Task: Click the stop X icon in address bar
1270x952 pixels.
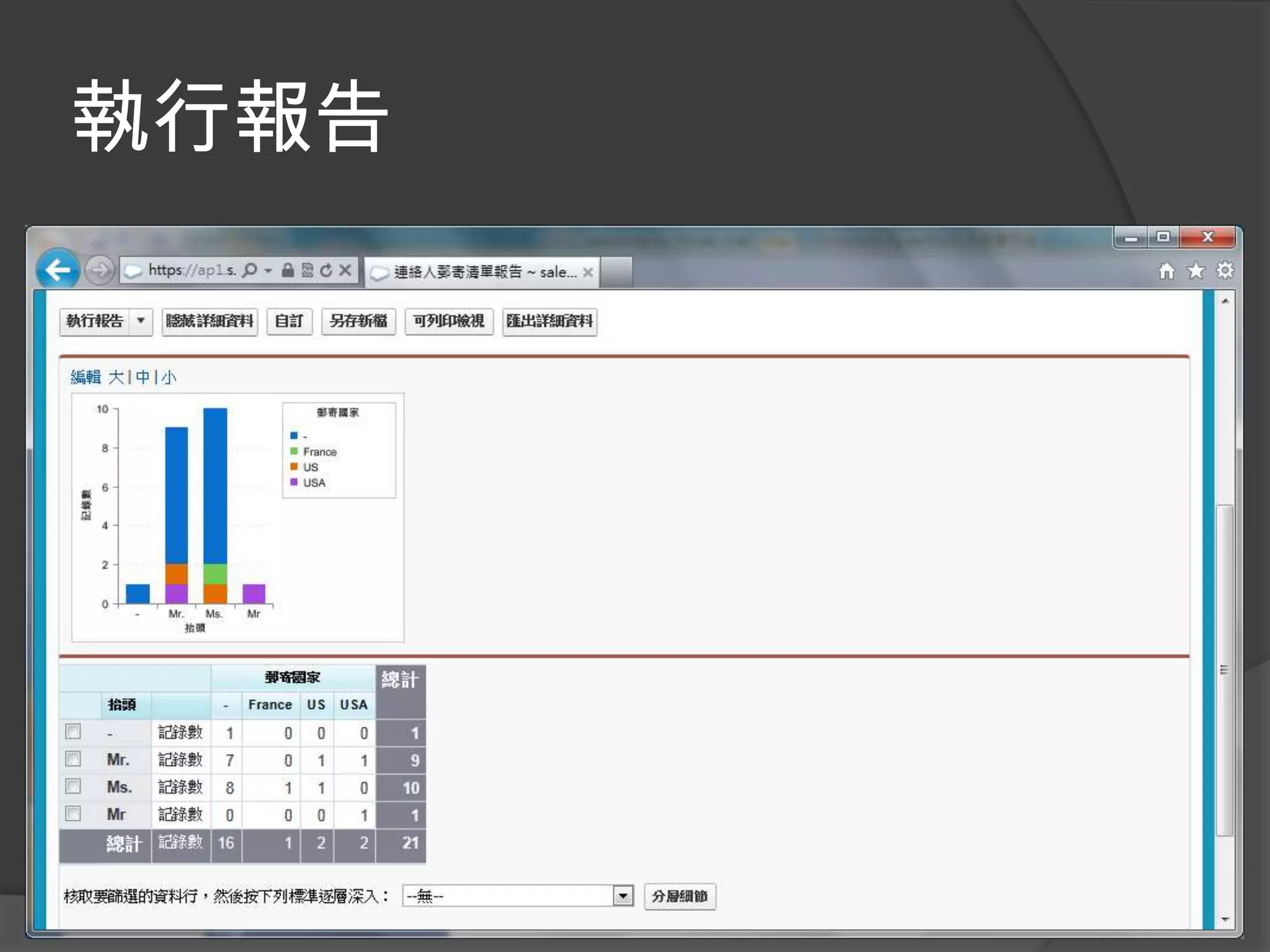Action: 345,270
